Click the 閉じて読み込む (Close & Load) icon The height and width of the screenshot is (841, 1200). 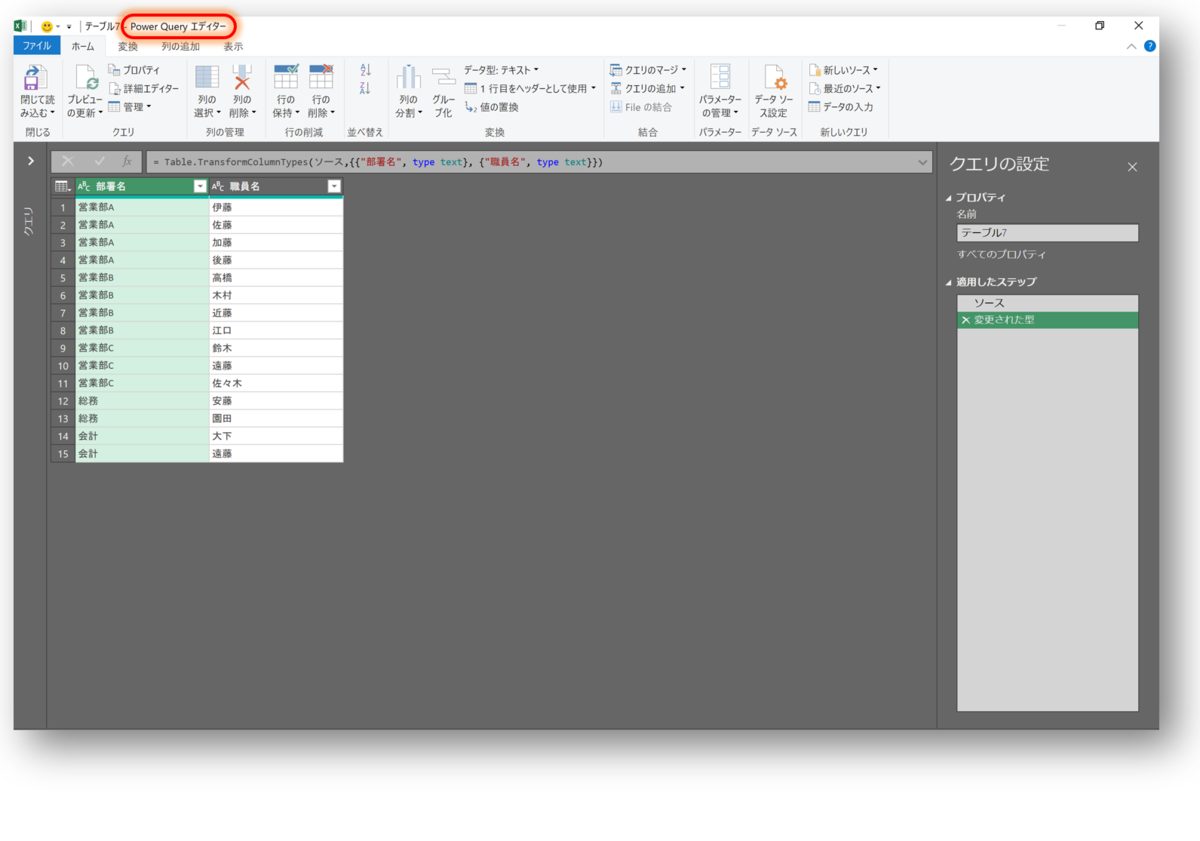(35, 79)
